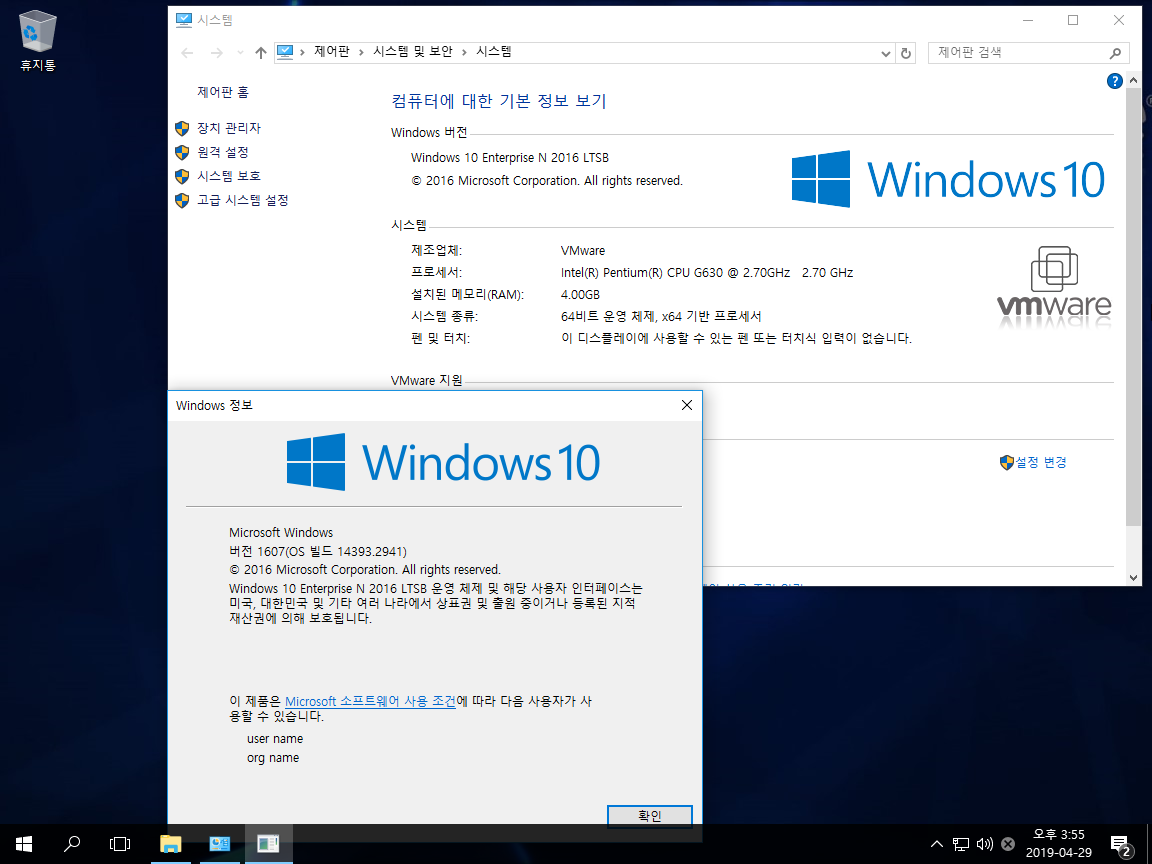This screenshot has width=1152, height=864.
Task: Show hidden tray icons chevron
Action: click(x=936, y=844)
